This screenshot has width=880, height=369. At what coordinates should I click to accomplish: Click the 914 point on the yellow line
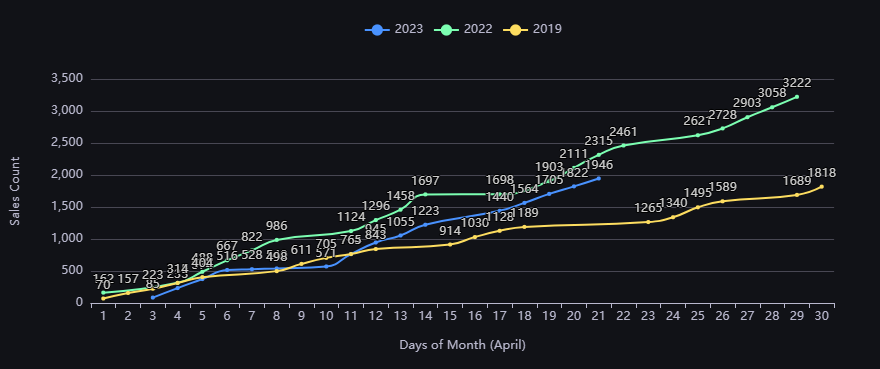[450, 244]
